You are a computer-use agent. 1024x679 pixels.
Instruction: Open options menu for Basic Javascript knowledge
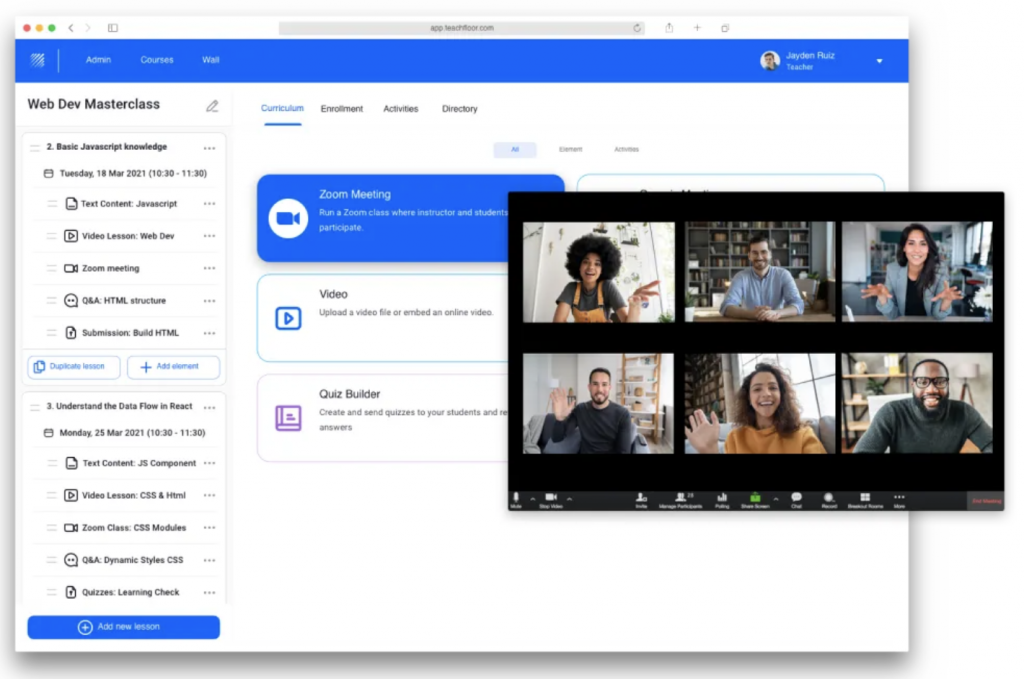click(x=209, y=148)
